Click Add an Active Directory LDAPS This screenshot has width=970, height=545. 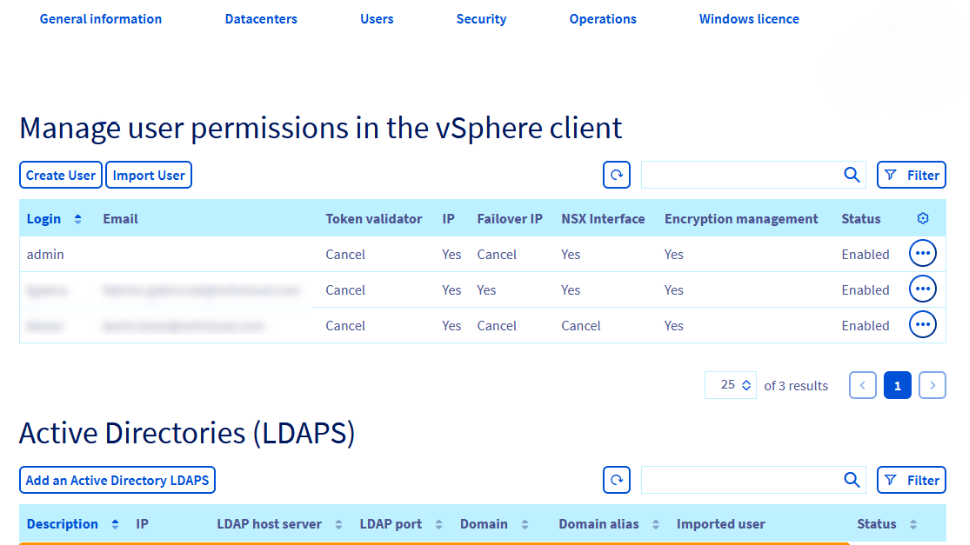point(117,480)
